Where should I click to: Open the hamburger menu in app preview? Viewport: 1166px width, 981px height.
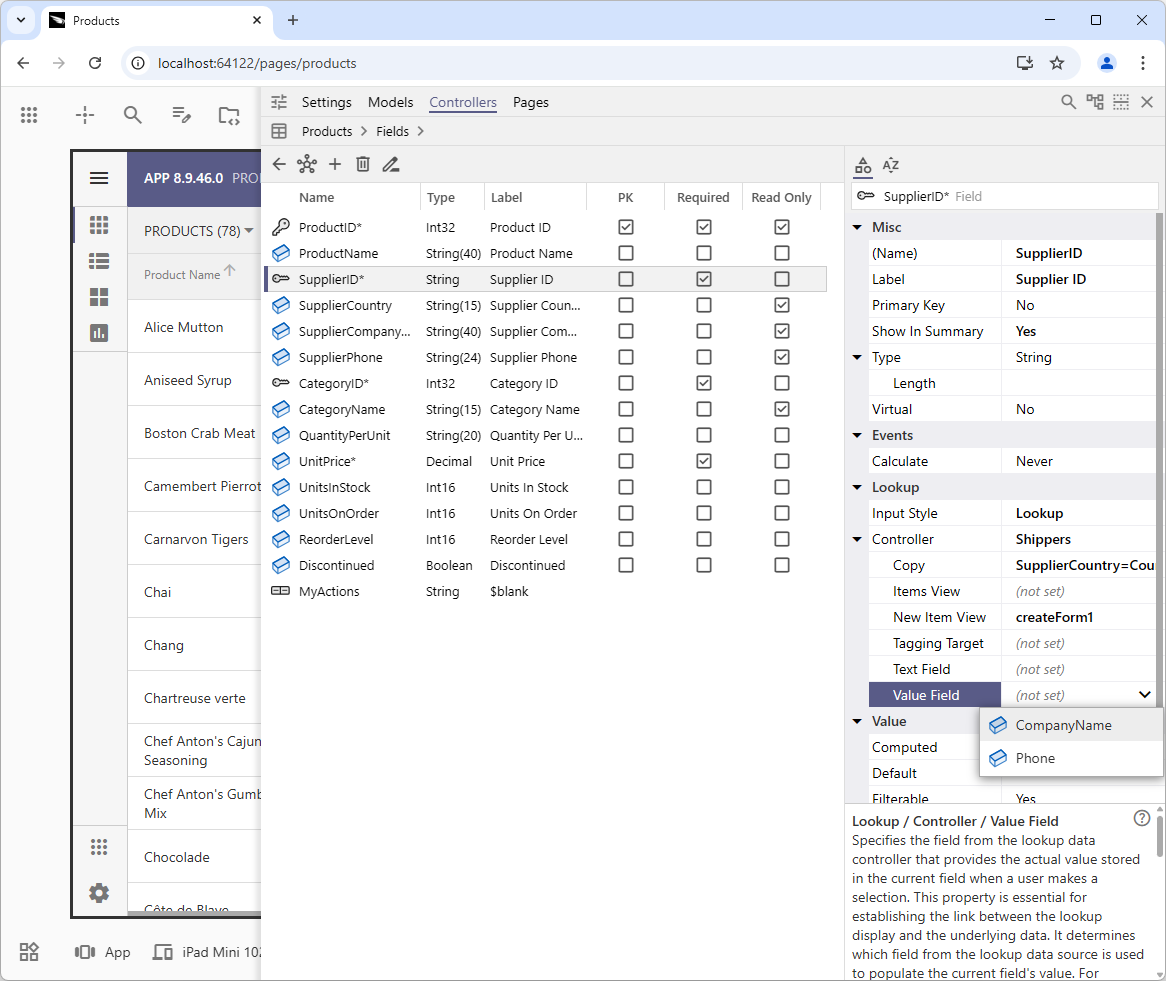pos(99,178)
